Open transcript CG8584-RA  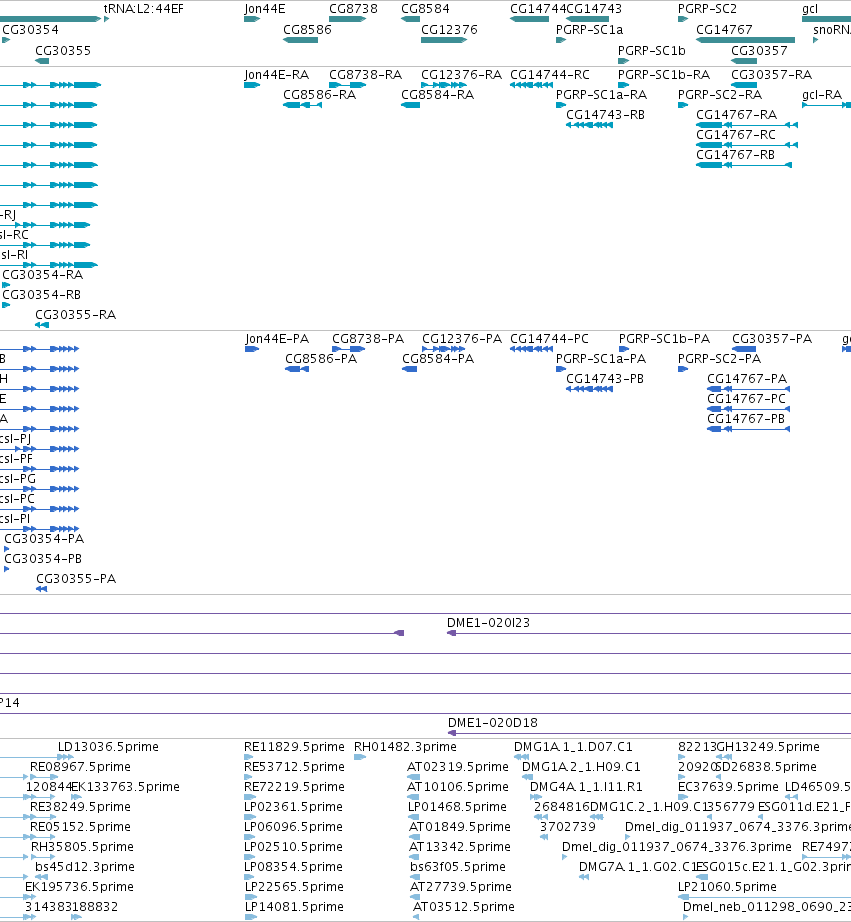[438, 95]
